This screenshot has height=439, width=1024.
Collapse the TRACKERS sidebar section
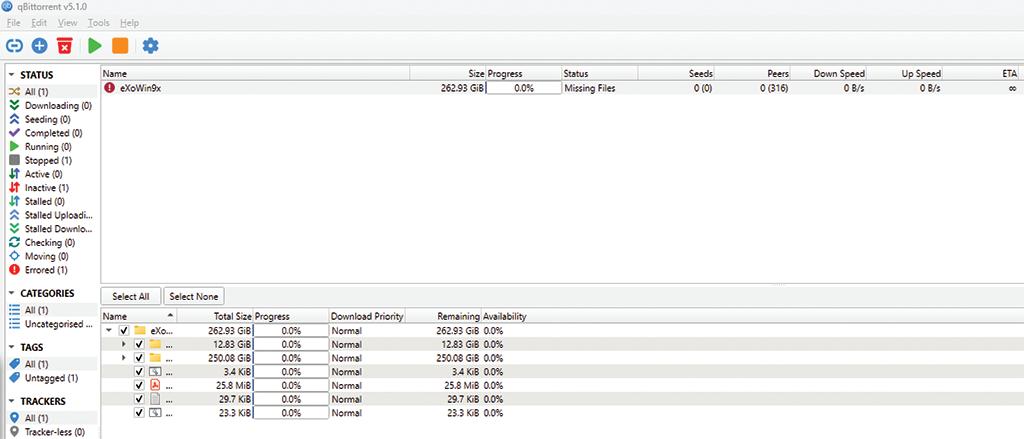(12, 401)
